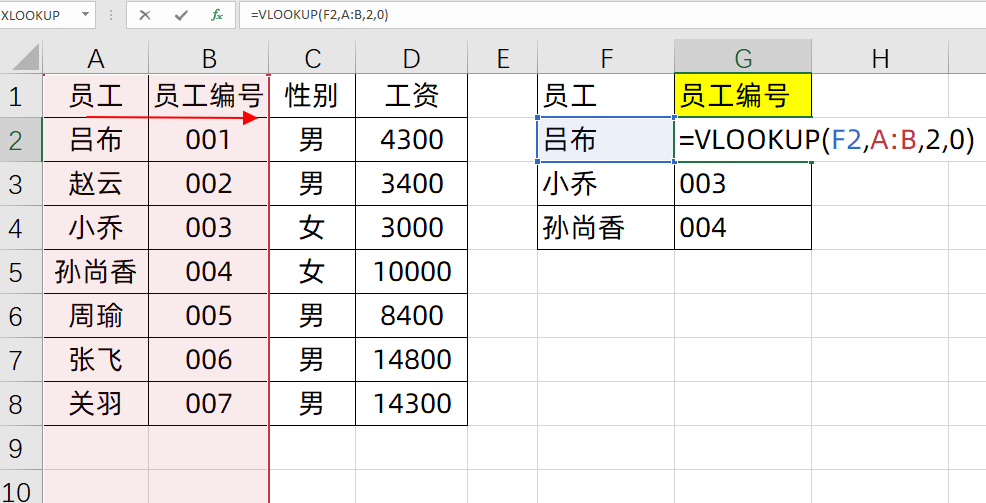Click cell B1 containing 员工编号
The width and height of the screenshot is (986, 503).
point(209,96)
